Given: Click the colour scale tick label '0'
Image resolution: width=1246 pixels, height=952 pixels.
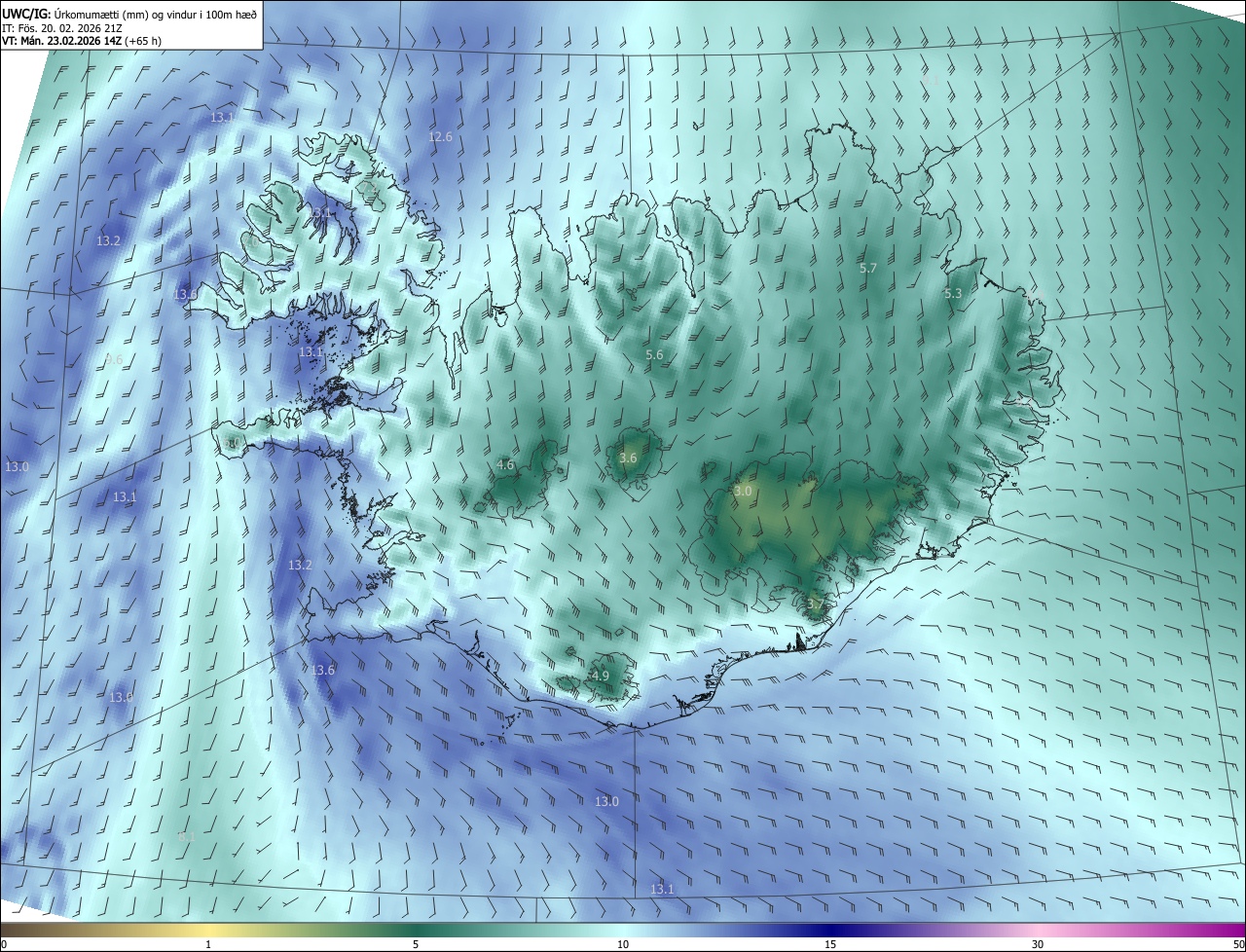Looking at the screenshot, I should click(4, 944).
